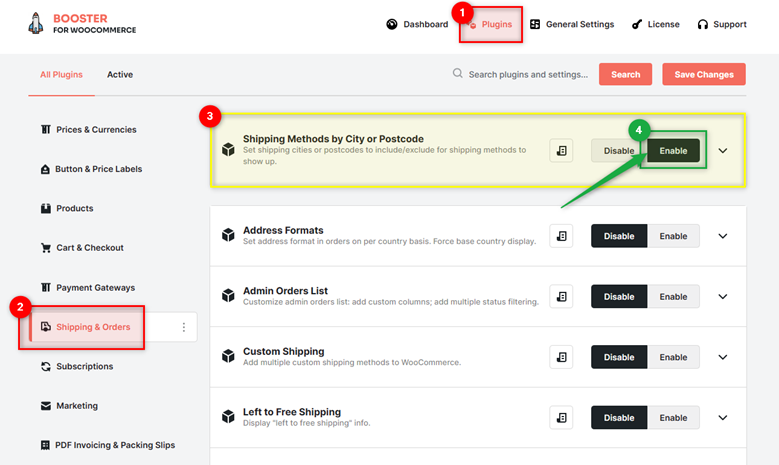The height and width of the screenshot is (465, 779).
Task: Enable Shipping Methods by City or Postcode
Action: (673, 151)
